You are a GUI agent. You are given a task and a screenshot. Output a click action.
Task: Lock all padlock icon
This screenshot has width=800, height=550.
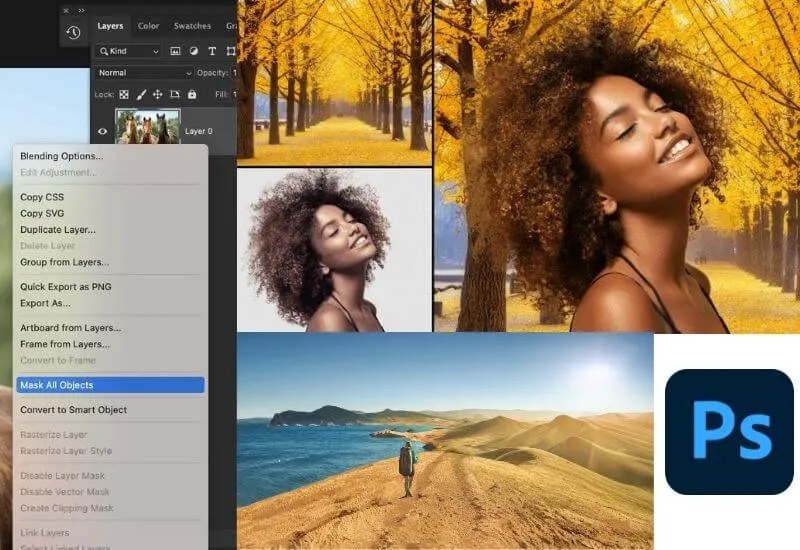click(x=192, y=94)
